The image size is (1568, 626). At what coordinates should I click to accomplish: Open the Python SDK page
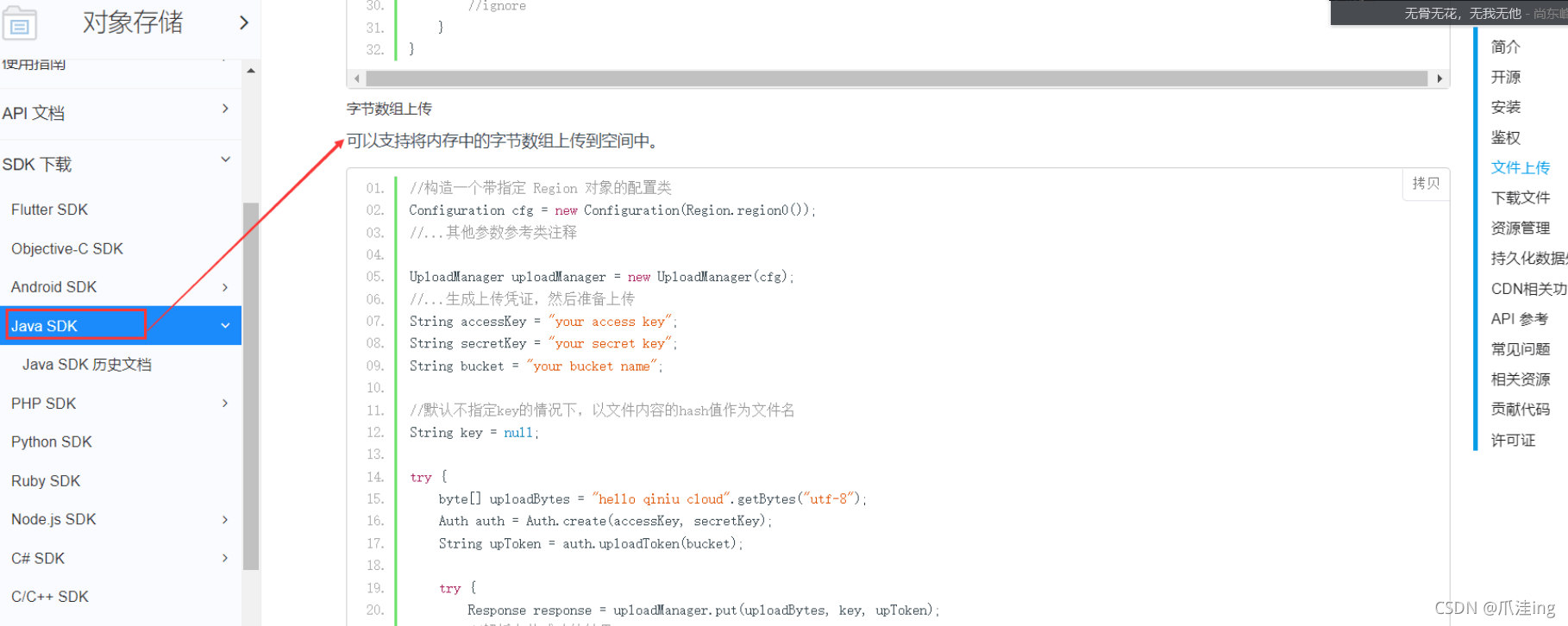coord(51,441)
